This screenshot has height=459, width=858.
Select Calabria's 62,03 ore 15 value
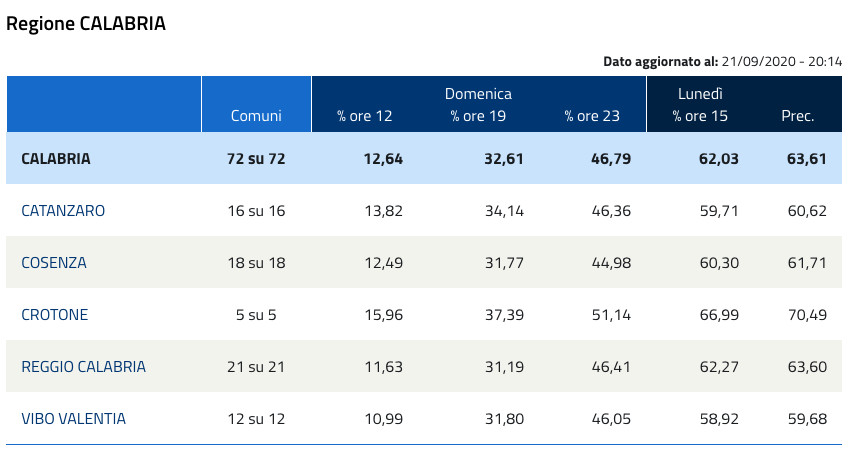(x=709, y=159)
